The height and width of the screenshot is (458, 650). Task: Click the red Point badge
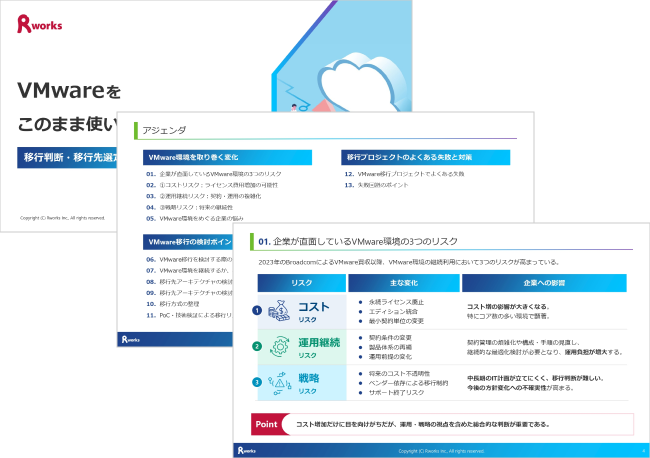[x=267, y=424]
